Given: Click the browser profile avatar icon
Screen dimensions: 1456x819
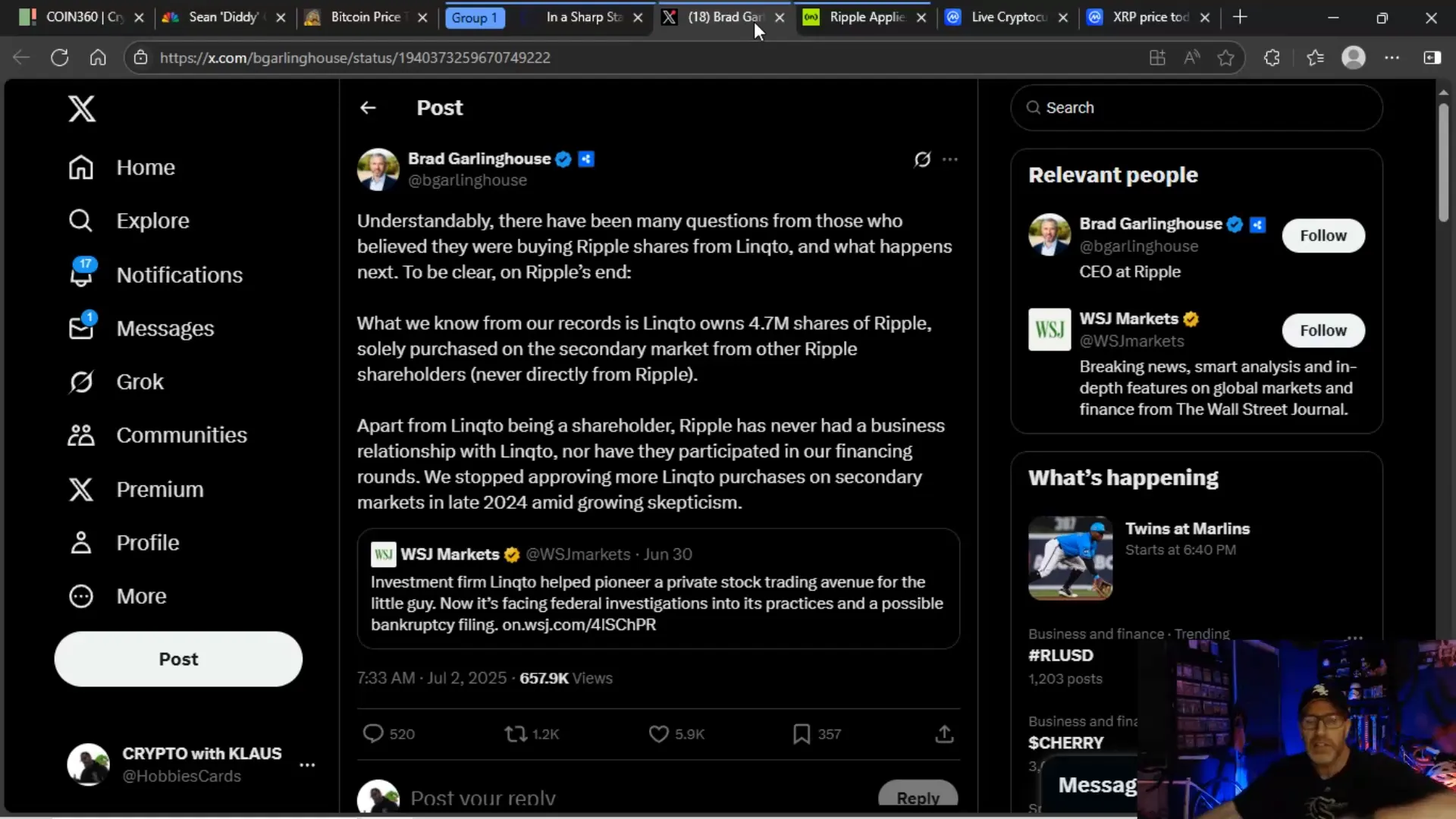Looking at the screenshot, I should pyautogui.click(x=1353, y=58).
